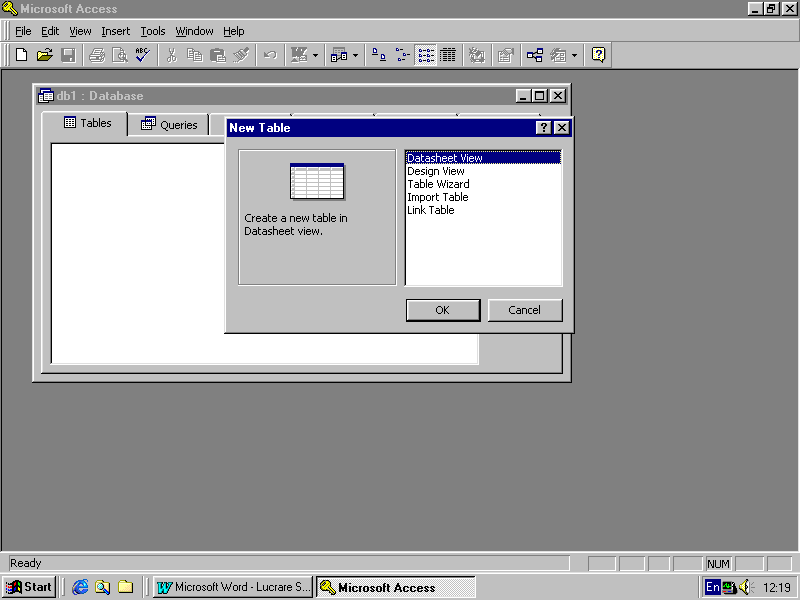The width and height of the screenshot is (800, 600).
Task: Close the New Table dialog with X
Action: [562, 128]
